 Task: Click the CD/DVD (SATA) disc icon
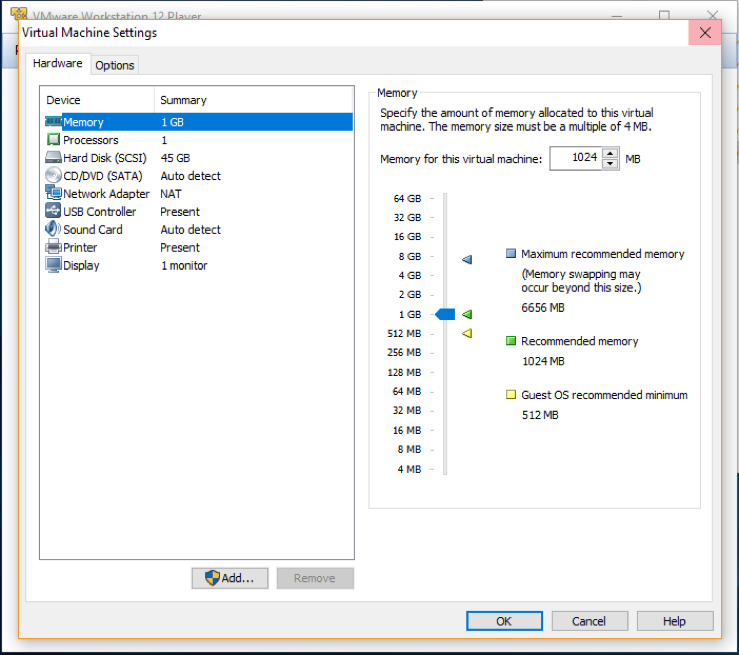click(53, 176)
